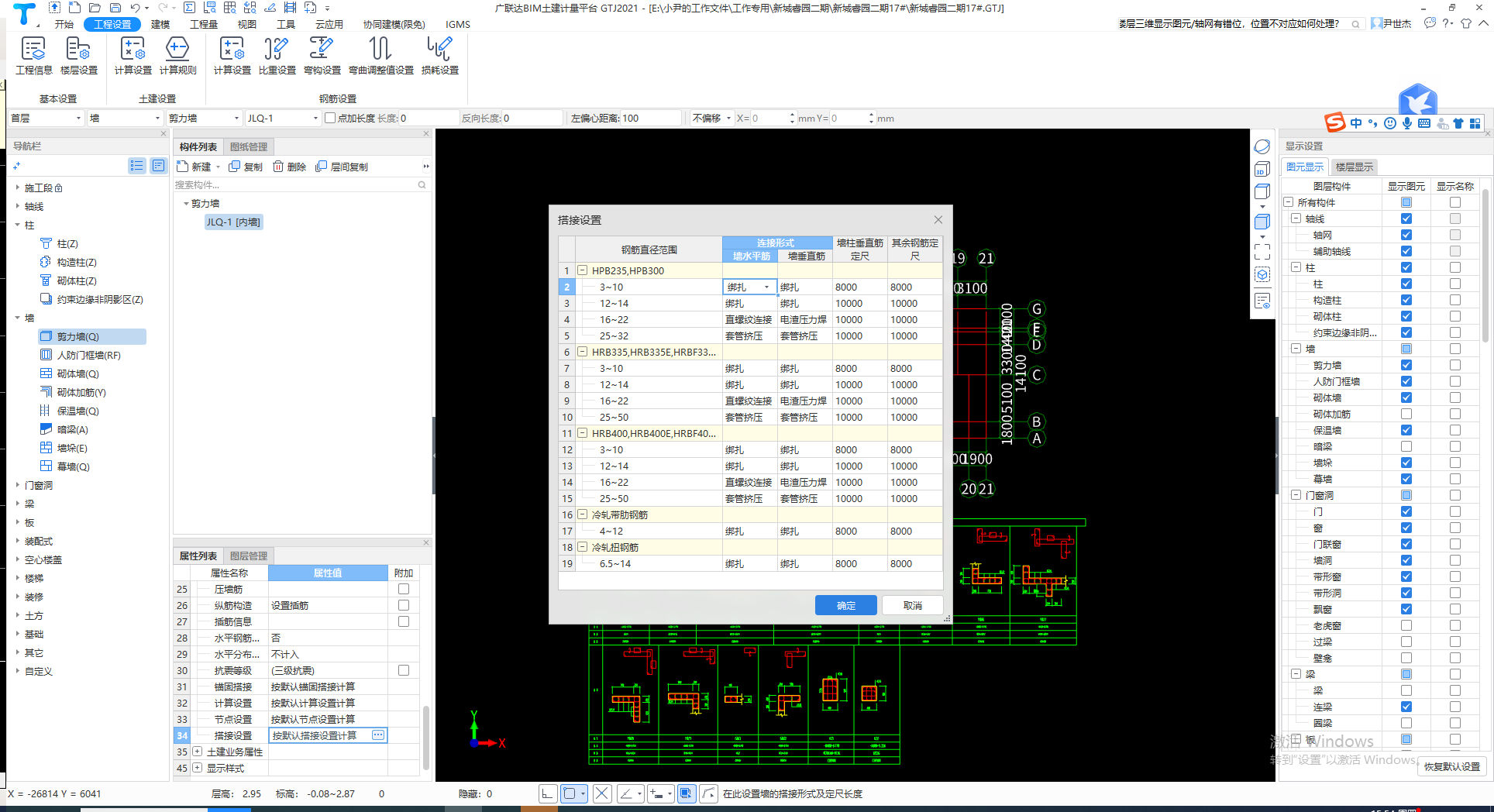The image size is (1494, 812).
Task: Click 新建 new component icon
Action: 194,167
